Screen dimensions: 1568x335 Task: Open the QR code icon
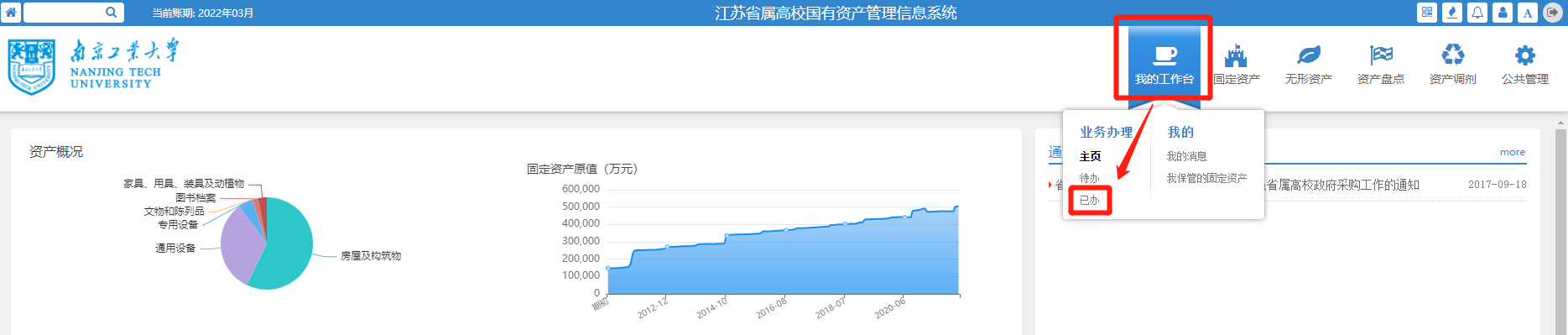[x=1427, y=13]
